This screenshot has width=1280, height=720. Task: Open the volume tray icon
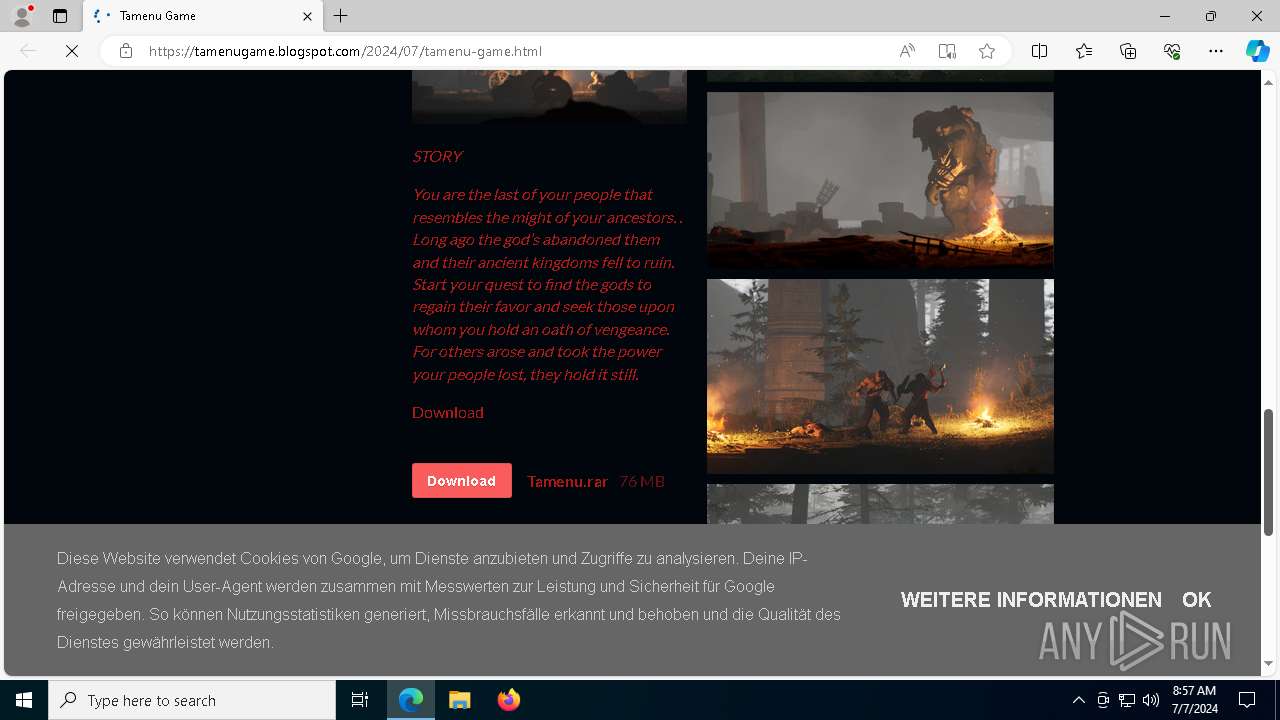(x=1151, y=700)
